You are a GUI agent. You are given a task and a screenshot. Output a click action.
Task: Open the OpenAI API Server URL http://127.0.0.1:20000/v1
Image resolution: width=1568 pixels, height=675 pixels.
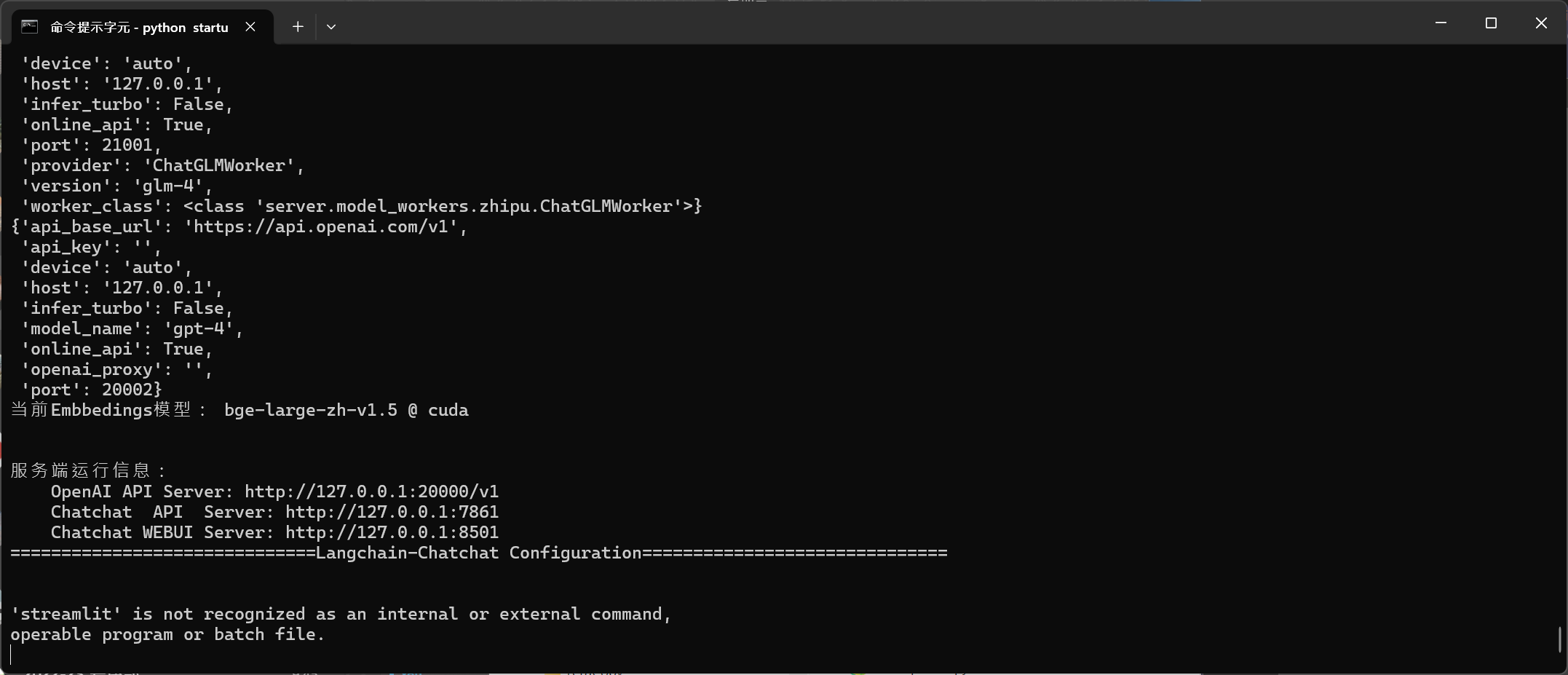371,492
